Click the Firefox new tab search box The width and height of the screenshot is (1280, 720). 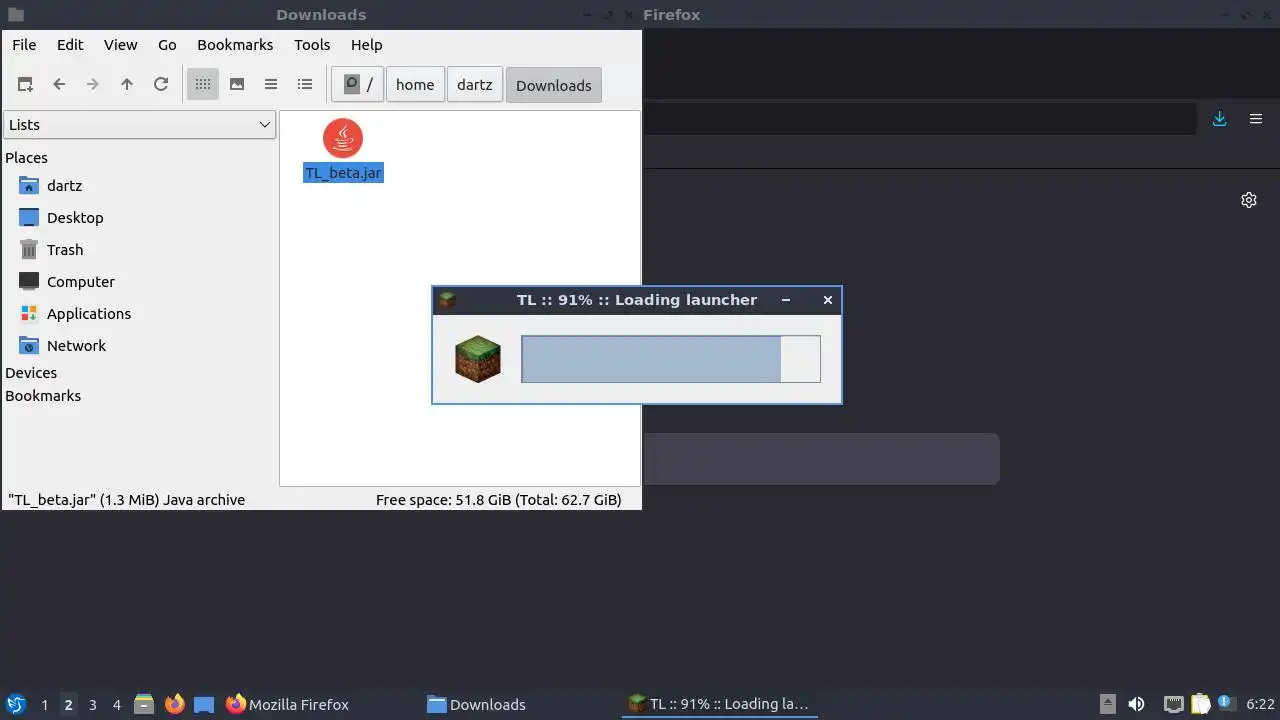tap(820, 459)
